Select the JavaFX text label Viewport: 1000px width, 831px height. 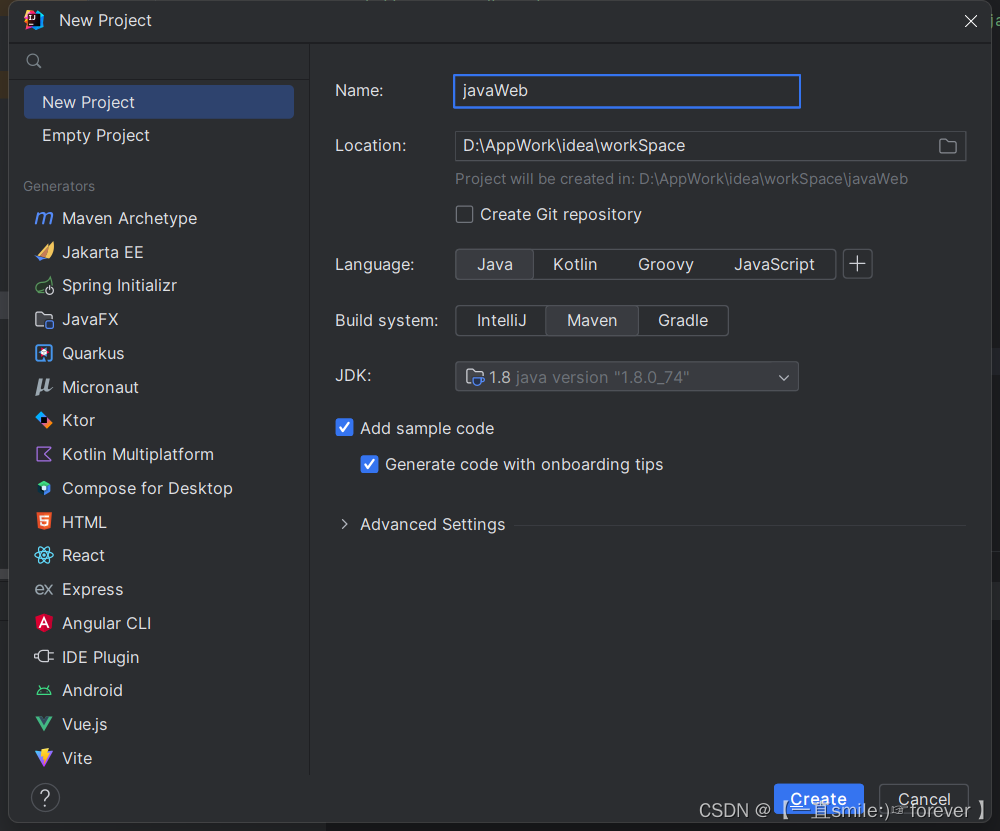pyautogui.click(x=90, y=320)
